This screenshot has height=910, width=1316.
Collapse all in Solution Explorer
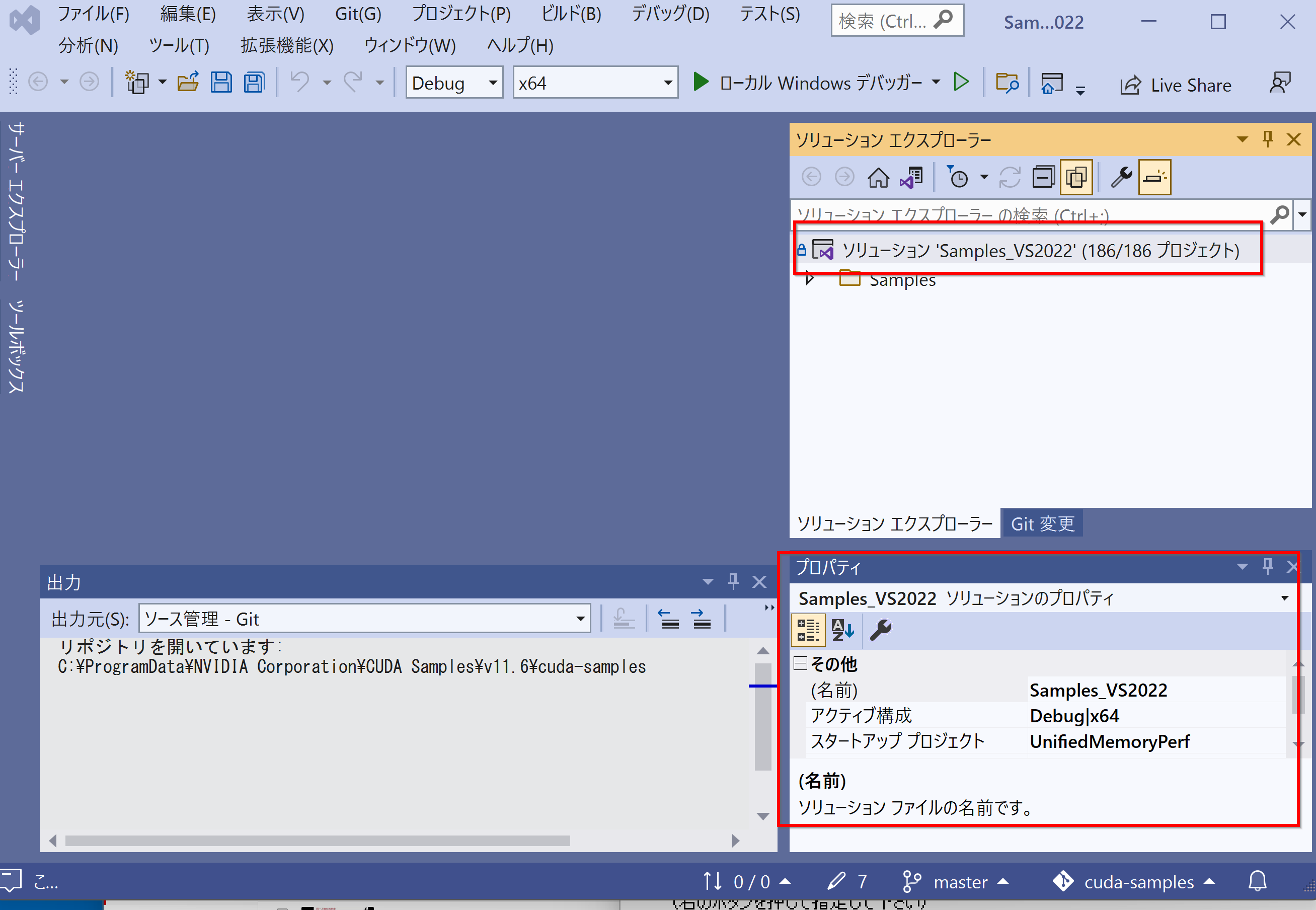[1043, 177]
